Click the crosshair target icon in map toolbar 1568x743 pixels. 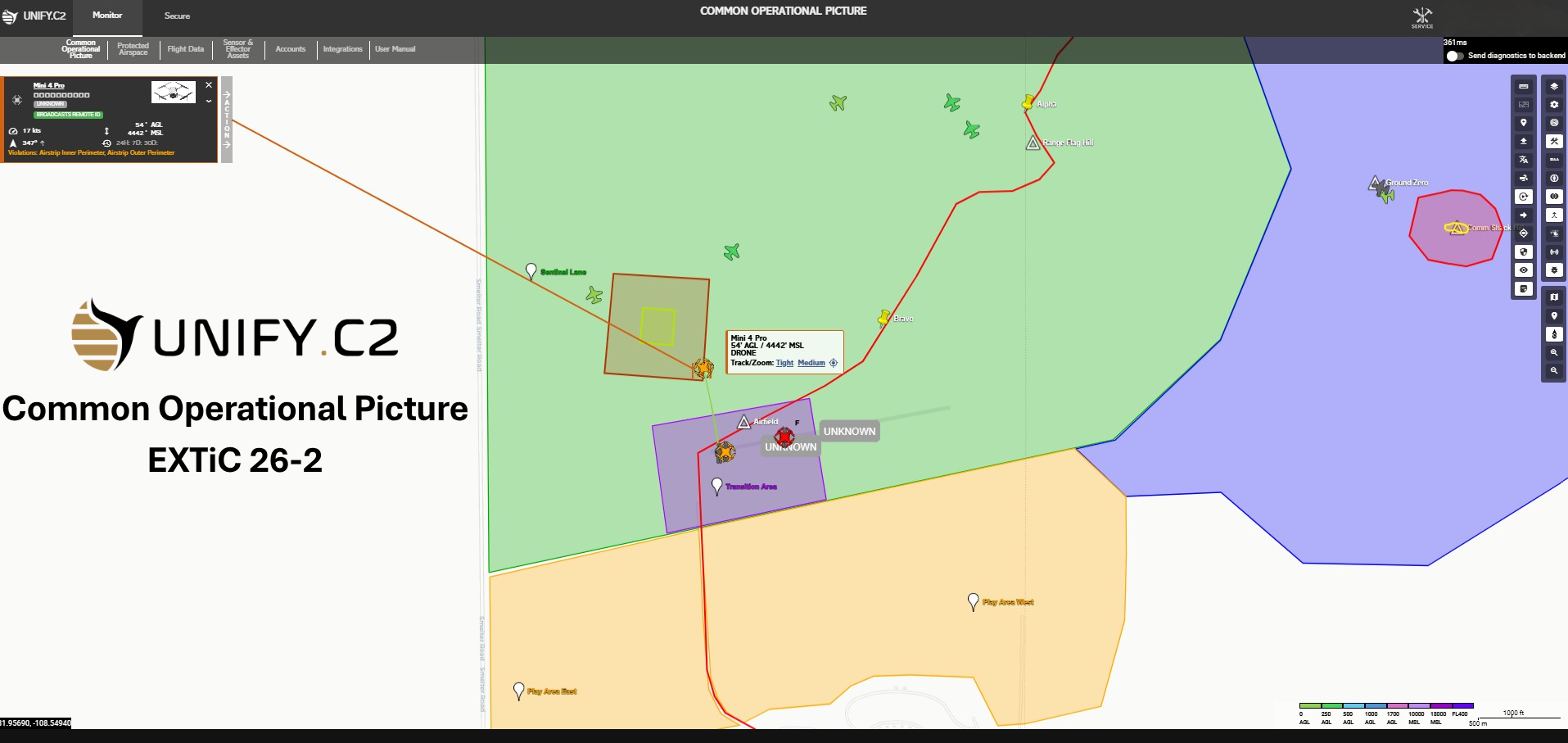(x=1523, y=233)
